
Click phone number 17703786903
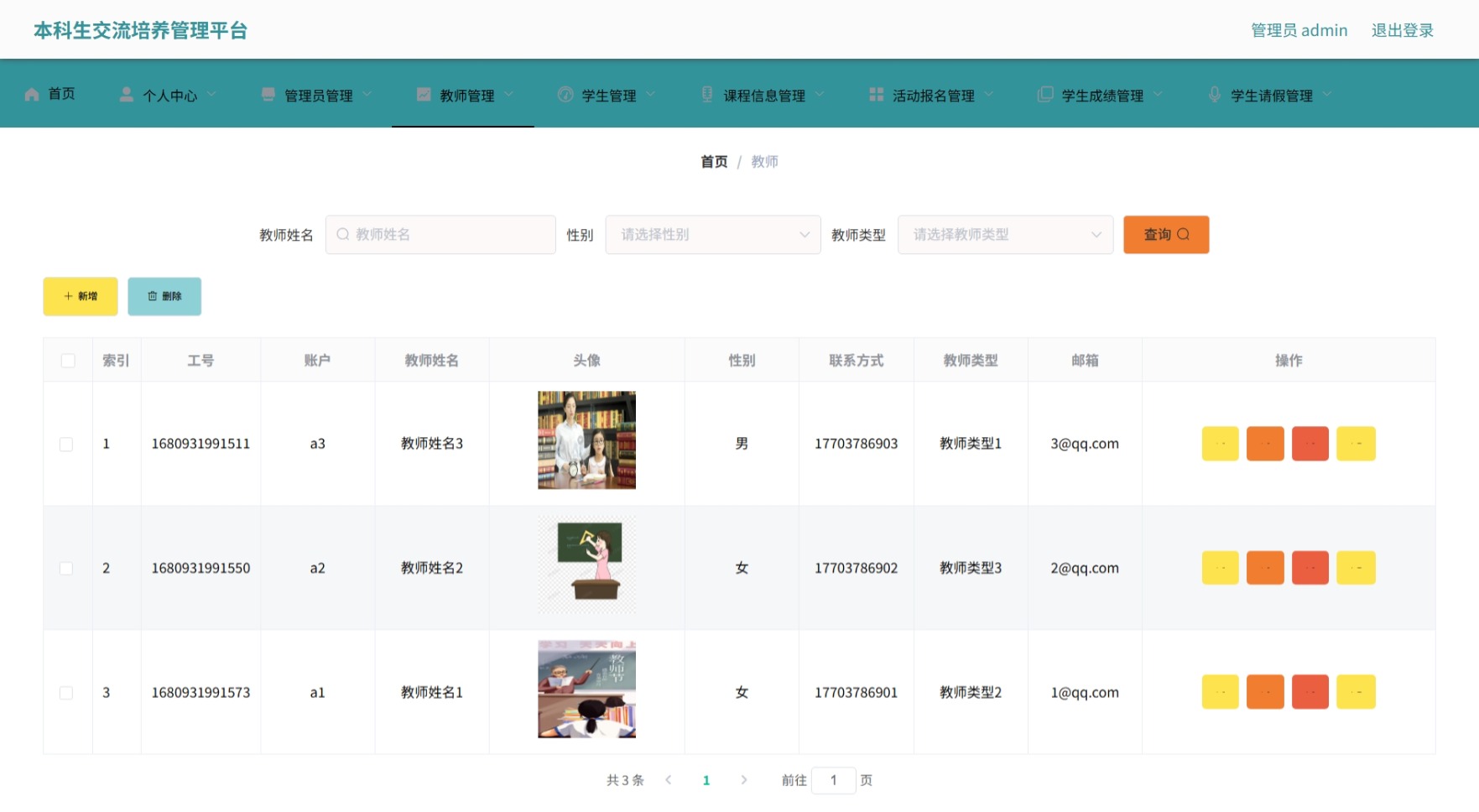pyautogui.click(x=857, y=444)
